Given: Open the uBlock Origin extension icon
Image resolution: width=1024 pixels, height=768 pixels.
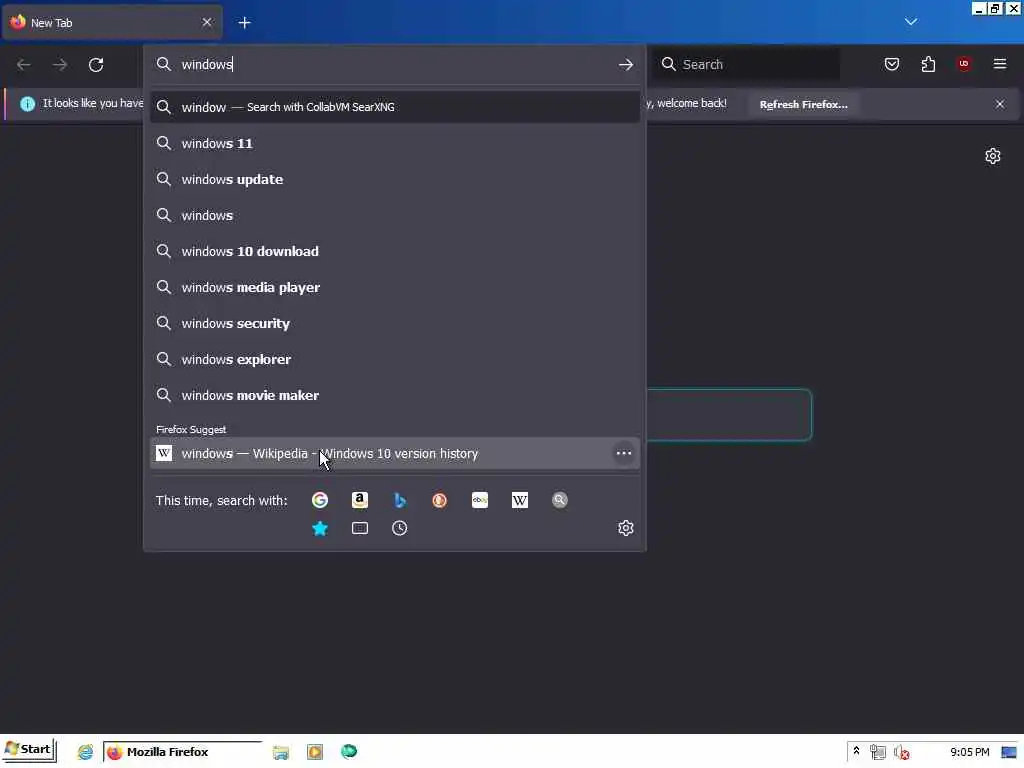Looking at the screenshot, I should (x=964, y=64).
